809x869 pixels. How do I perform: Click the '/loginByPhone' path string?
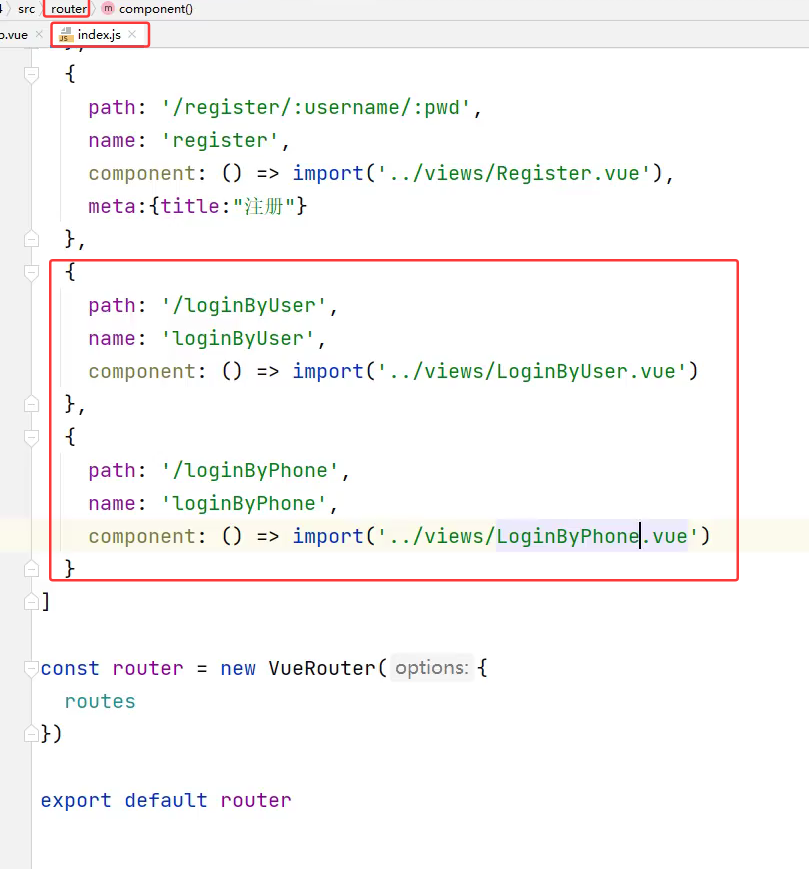tap(250, 470)
